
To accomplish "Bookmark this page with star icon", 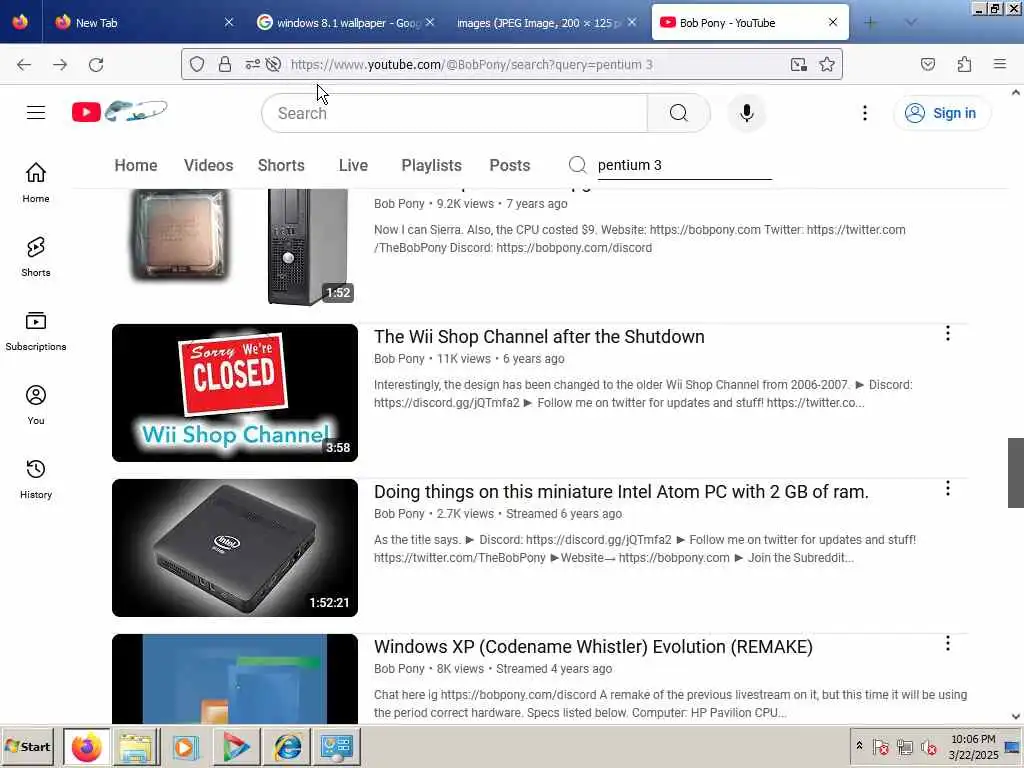I will [x=827, y=64].
